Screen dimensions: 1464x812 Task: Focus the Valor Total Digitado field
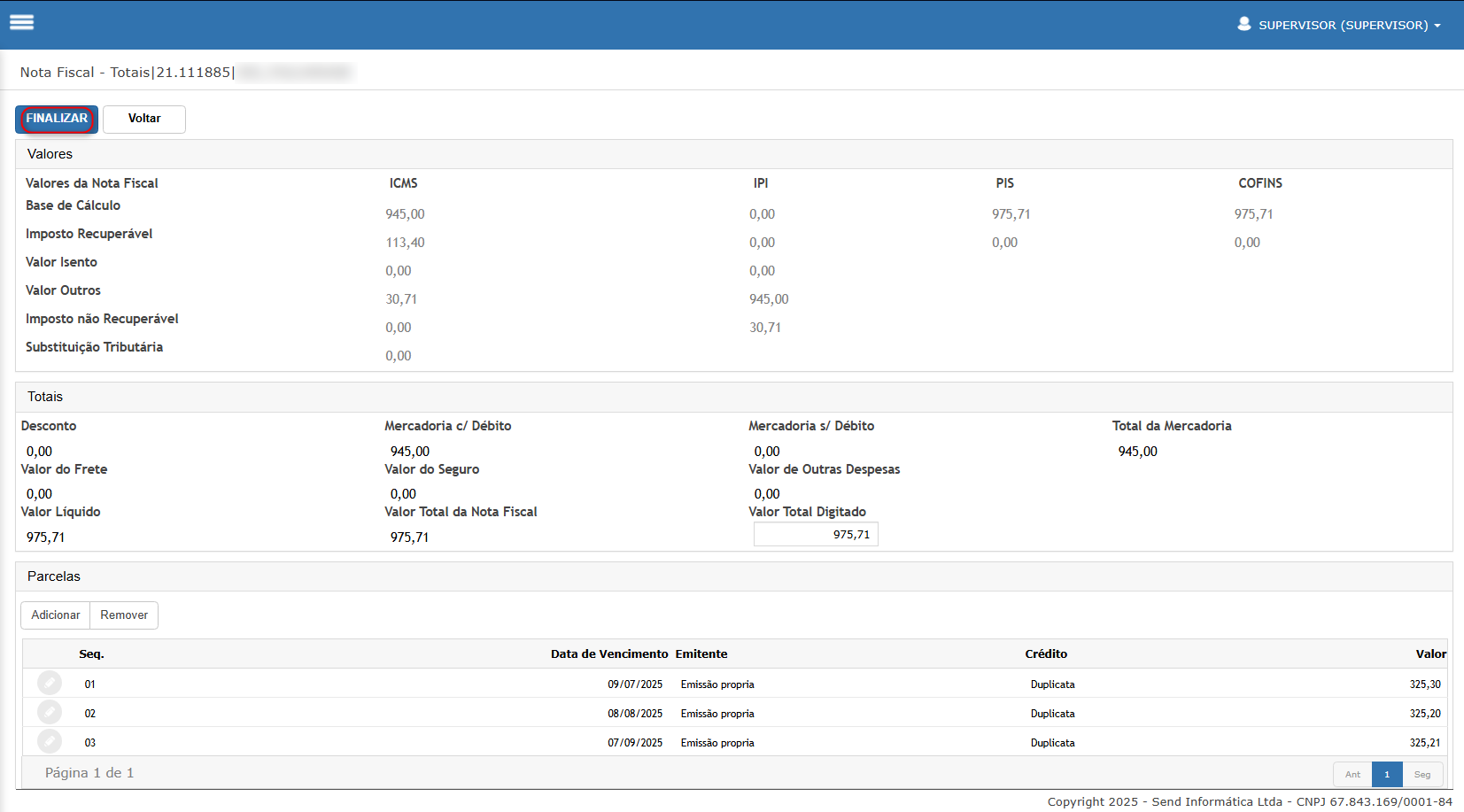(816, 534)
